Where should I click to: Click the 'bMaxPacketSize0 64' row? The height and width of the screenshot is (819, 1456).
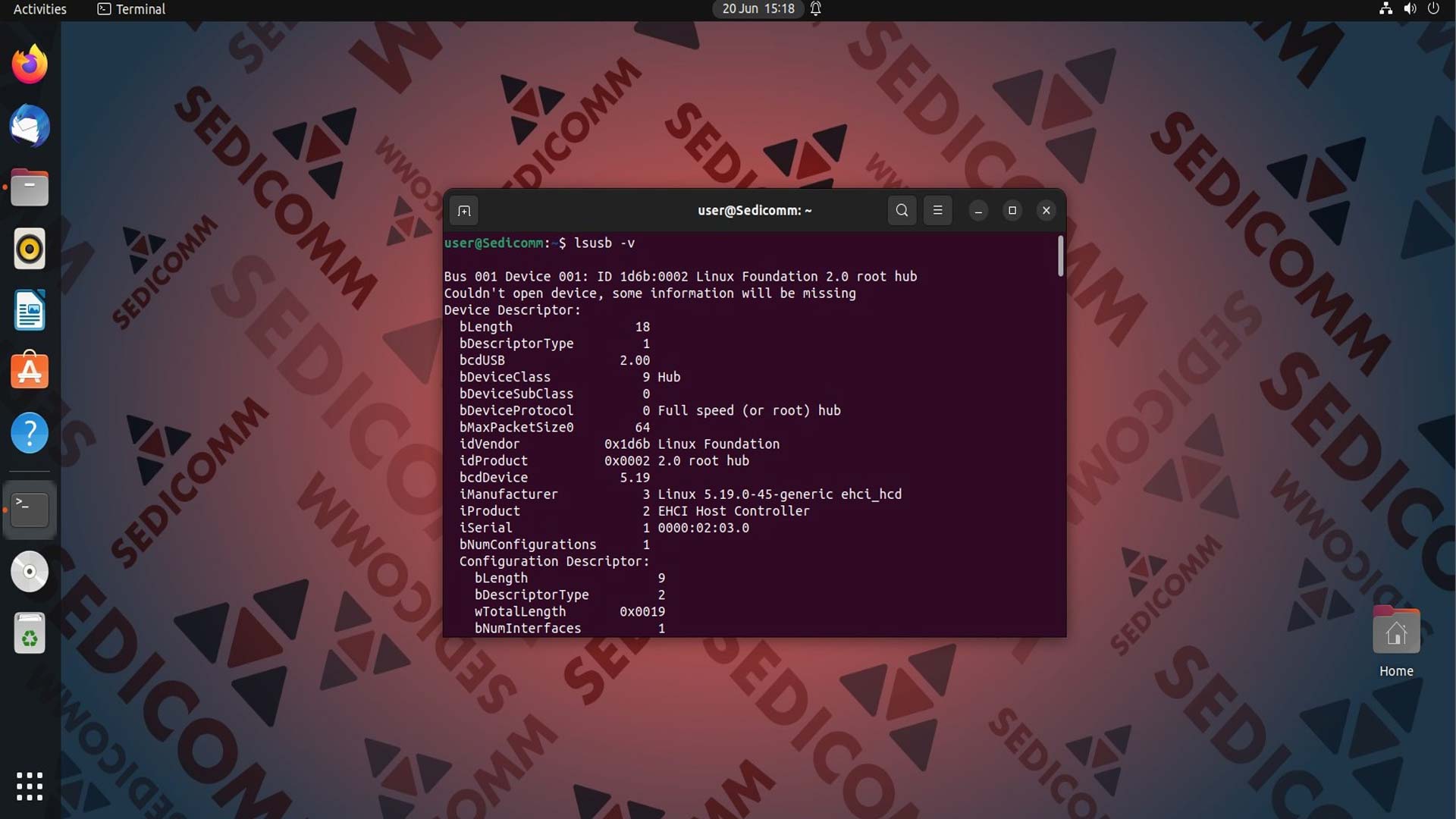coord(554,427)
